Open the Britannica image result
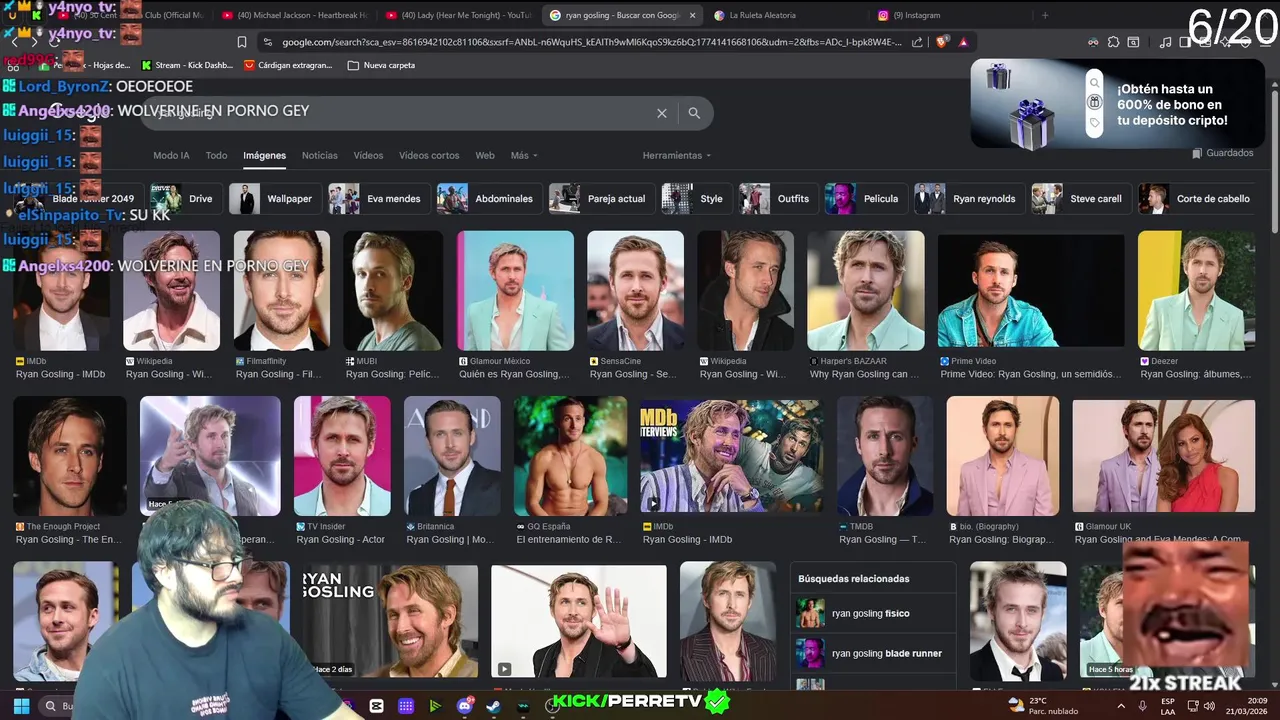 tap(452, 456)
